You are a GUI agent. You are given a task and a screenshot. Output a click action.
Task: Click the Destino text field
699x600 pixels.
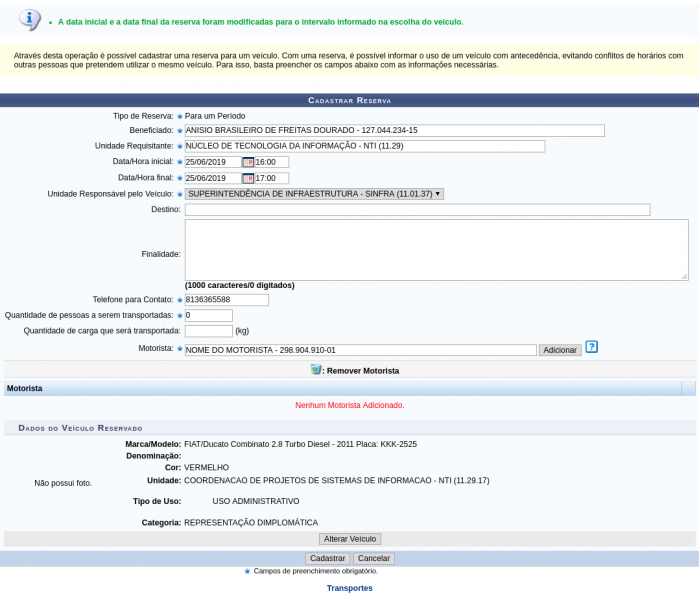coord(417,210)
